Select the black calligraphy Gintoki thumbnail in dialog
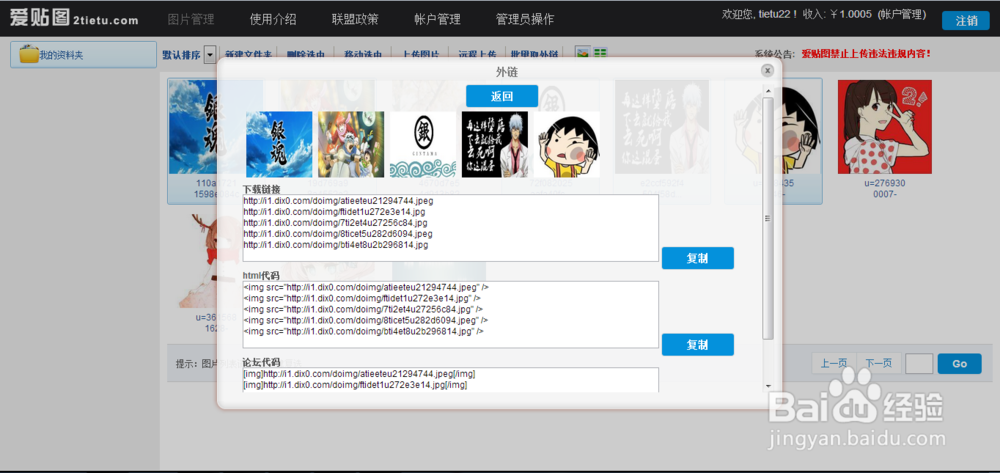 click(495, 145)
